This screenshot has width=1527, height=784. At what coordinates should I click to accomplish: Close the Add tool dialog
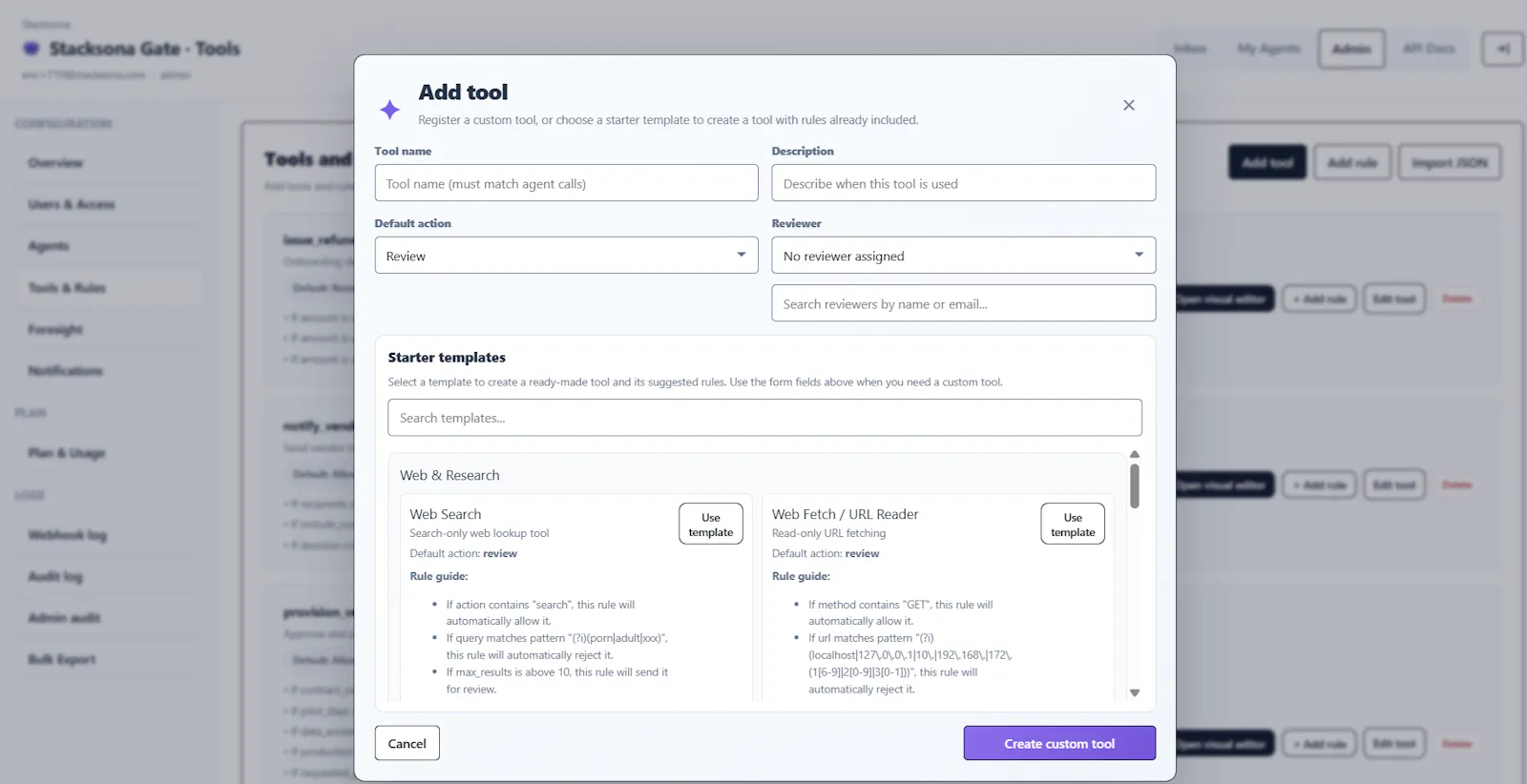click(x=1129, y=105)
